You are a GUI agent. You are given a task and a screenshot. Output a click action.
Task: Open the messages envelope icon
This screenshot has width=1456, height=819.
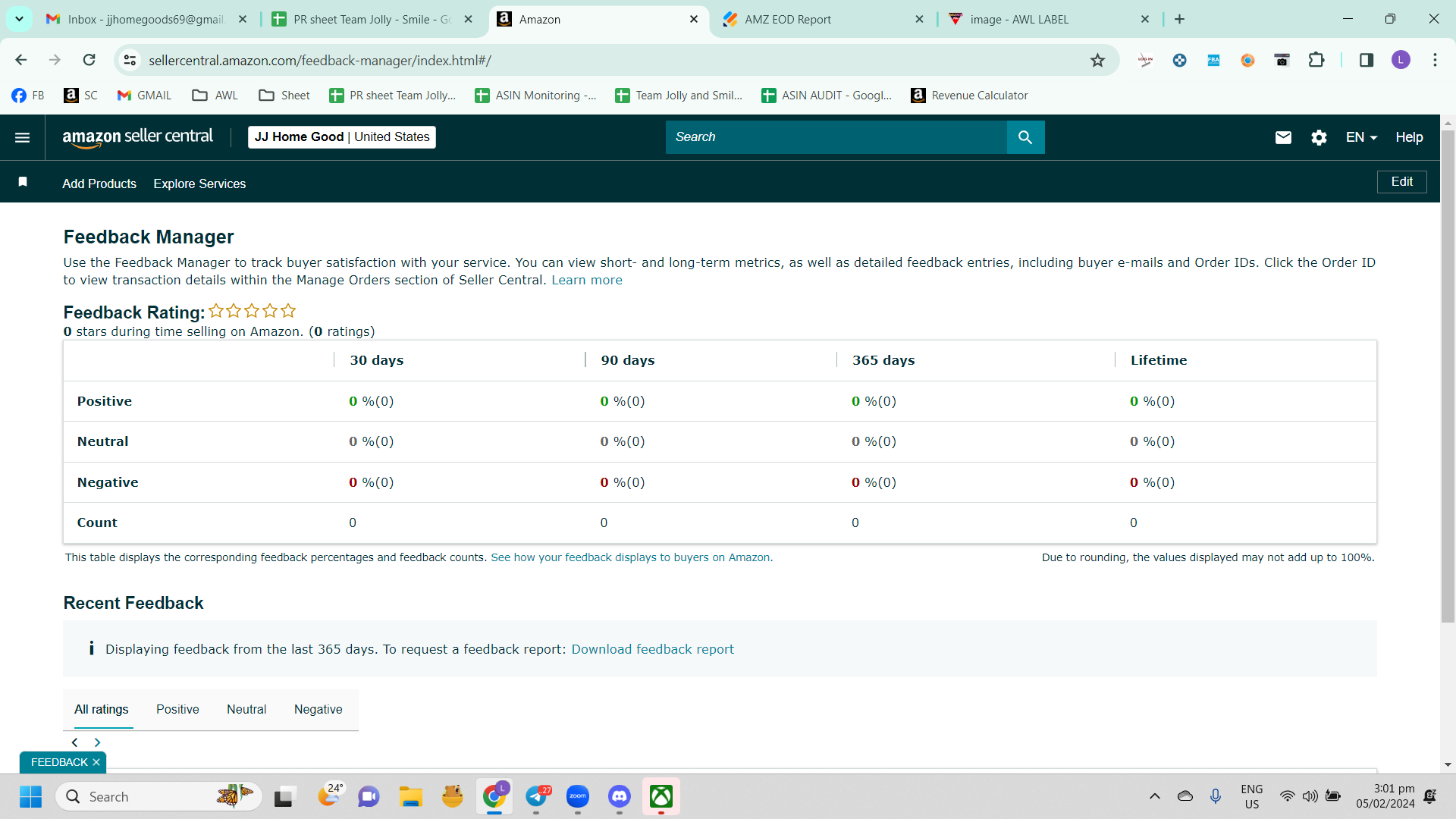coord(1283,137)
